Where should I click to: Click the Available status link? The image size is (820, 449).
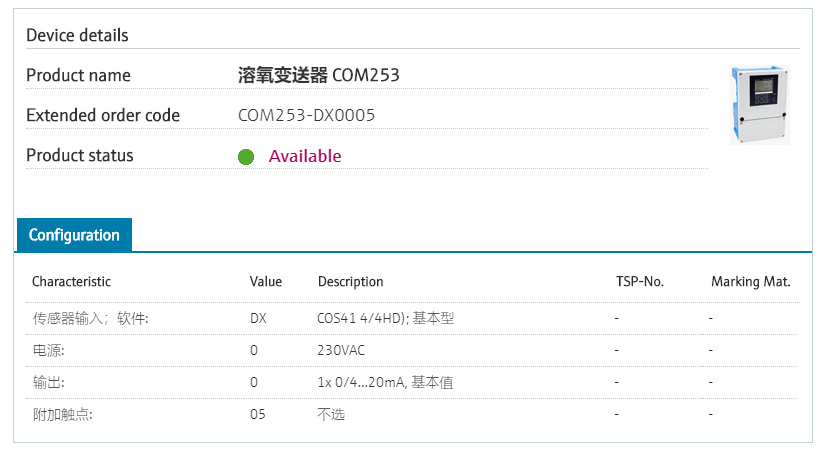pyautogui.click(x=305, y=156)
